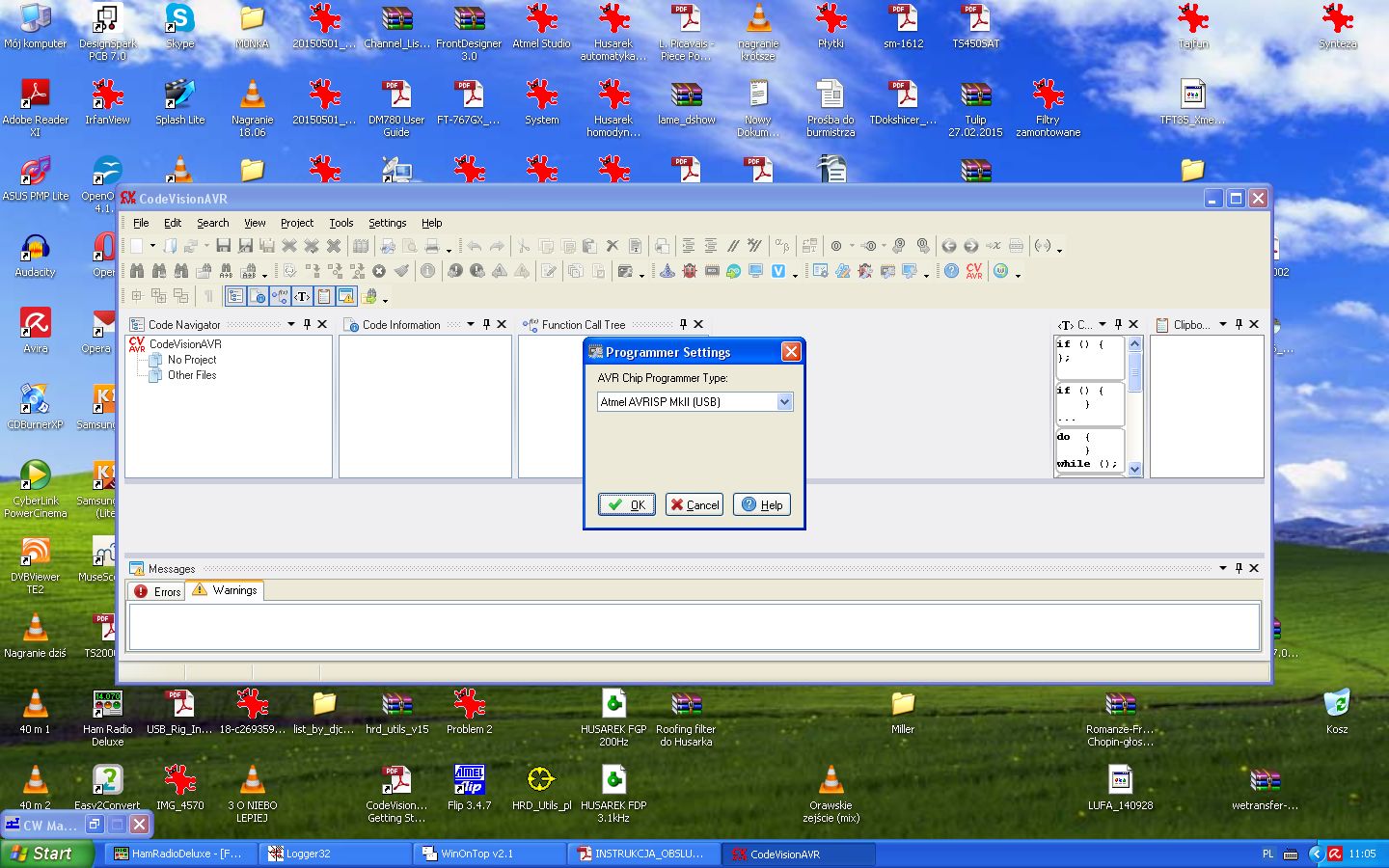Click the blue Help question mark toolbar icon
1389x868 pixels.
click(x=951, y=271)
